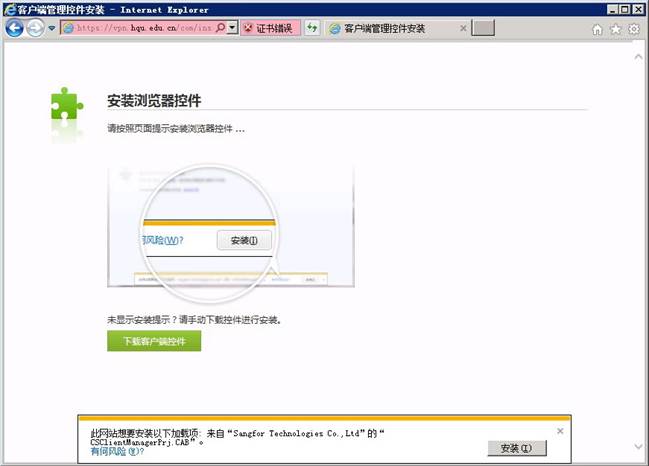
Task: Open the Home page icon
Action: click(597, 29)
